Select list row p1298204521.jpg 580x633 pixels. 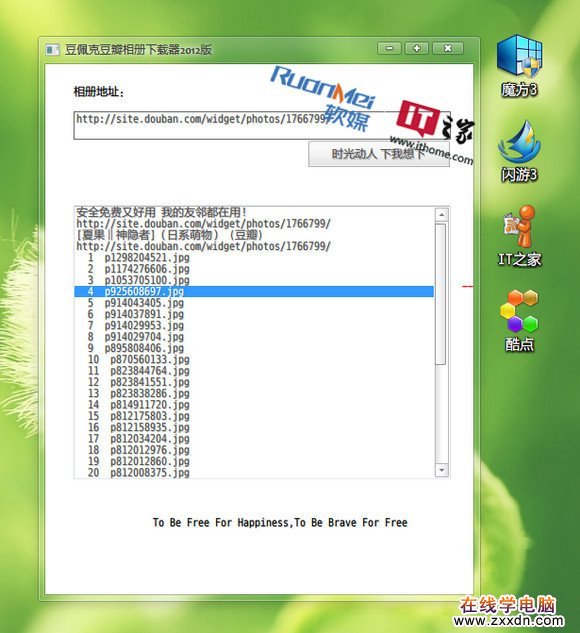tap(254, 258)
